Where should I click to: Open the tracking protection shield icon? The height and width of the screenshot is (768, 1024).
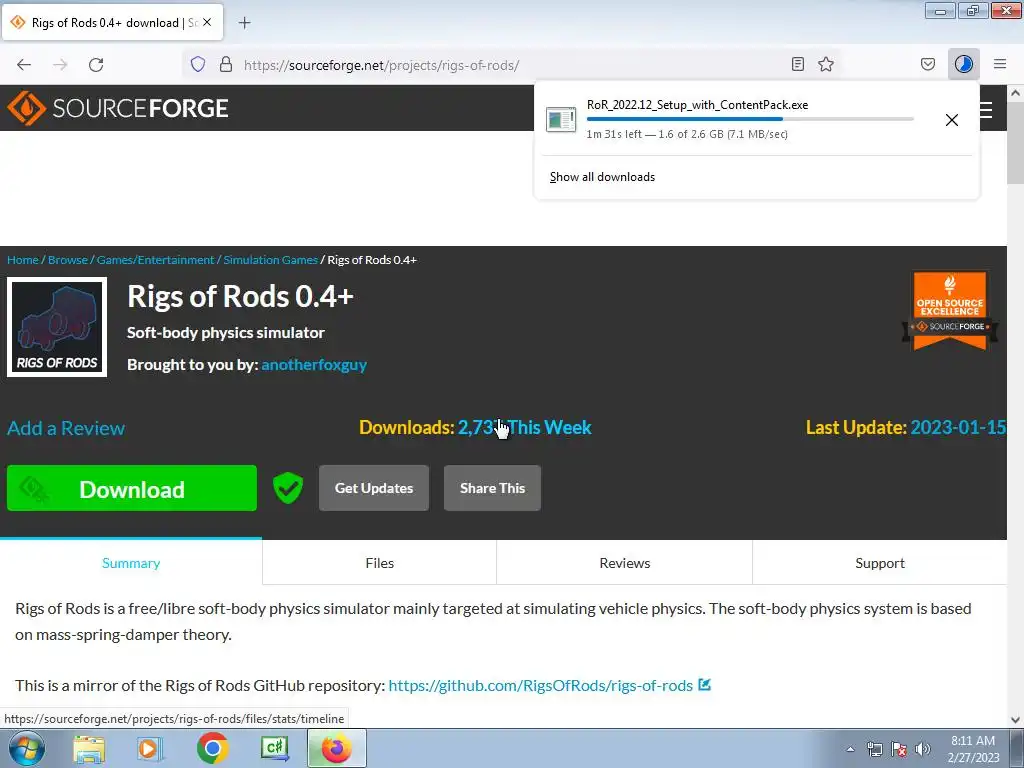click(x=198, y=64)
